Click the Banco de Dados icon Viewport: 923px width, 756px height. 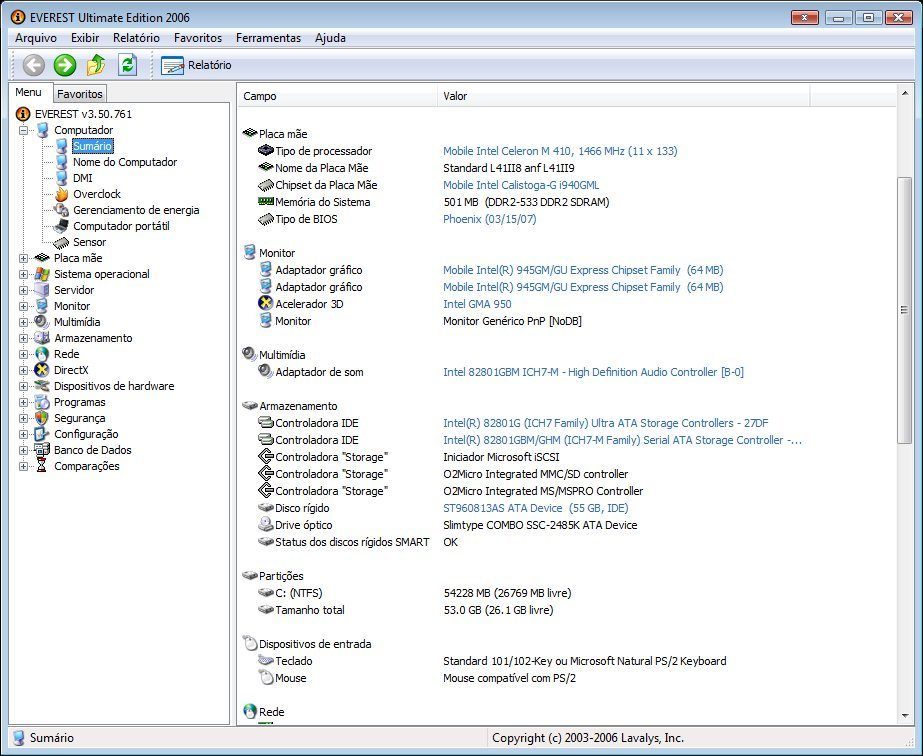point(42,450)
